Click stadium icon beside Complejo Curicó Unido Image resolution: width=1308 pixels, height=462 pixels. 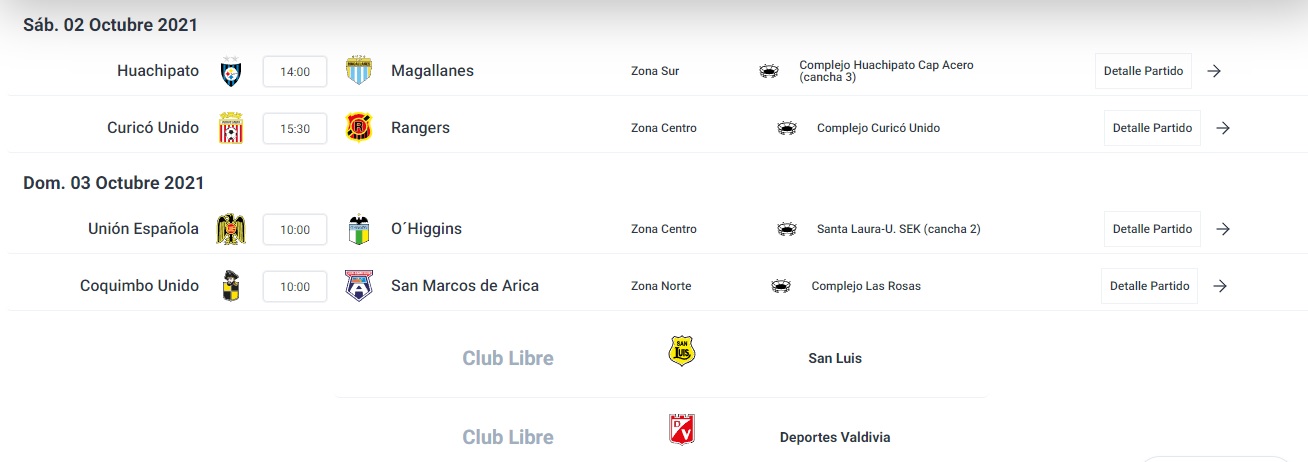[x=787, y=128]
